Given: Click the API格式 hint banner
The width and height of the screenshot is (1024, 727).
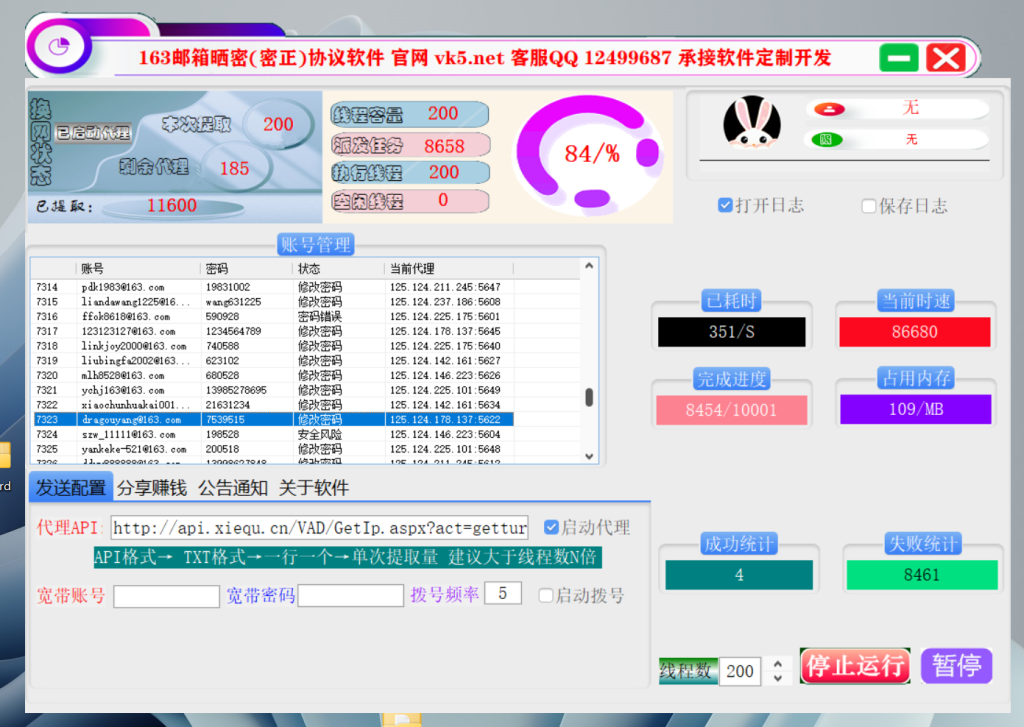Looking at the screenshot, I should (347, 557).
